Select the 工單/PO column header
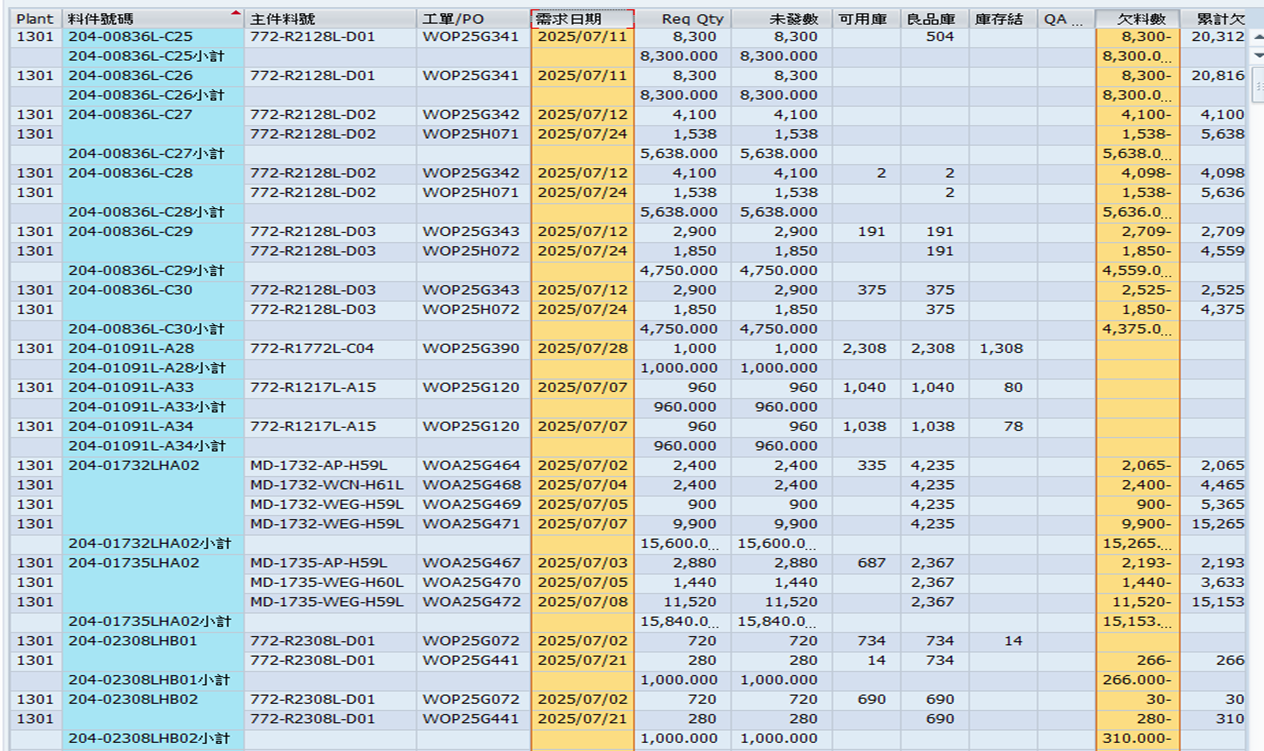Screen dimensions: 1264x751 tap(472, 19)
